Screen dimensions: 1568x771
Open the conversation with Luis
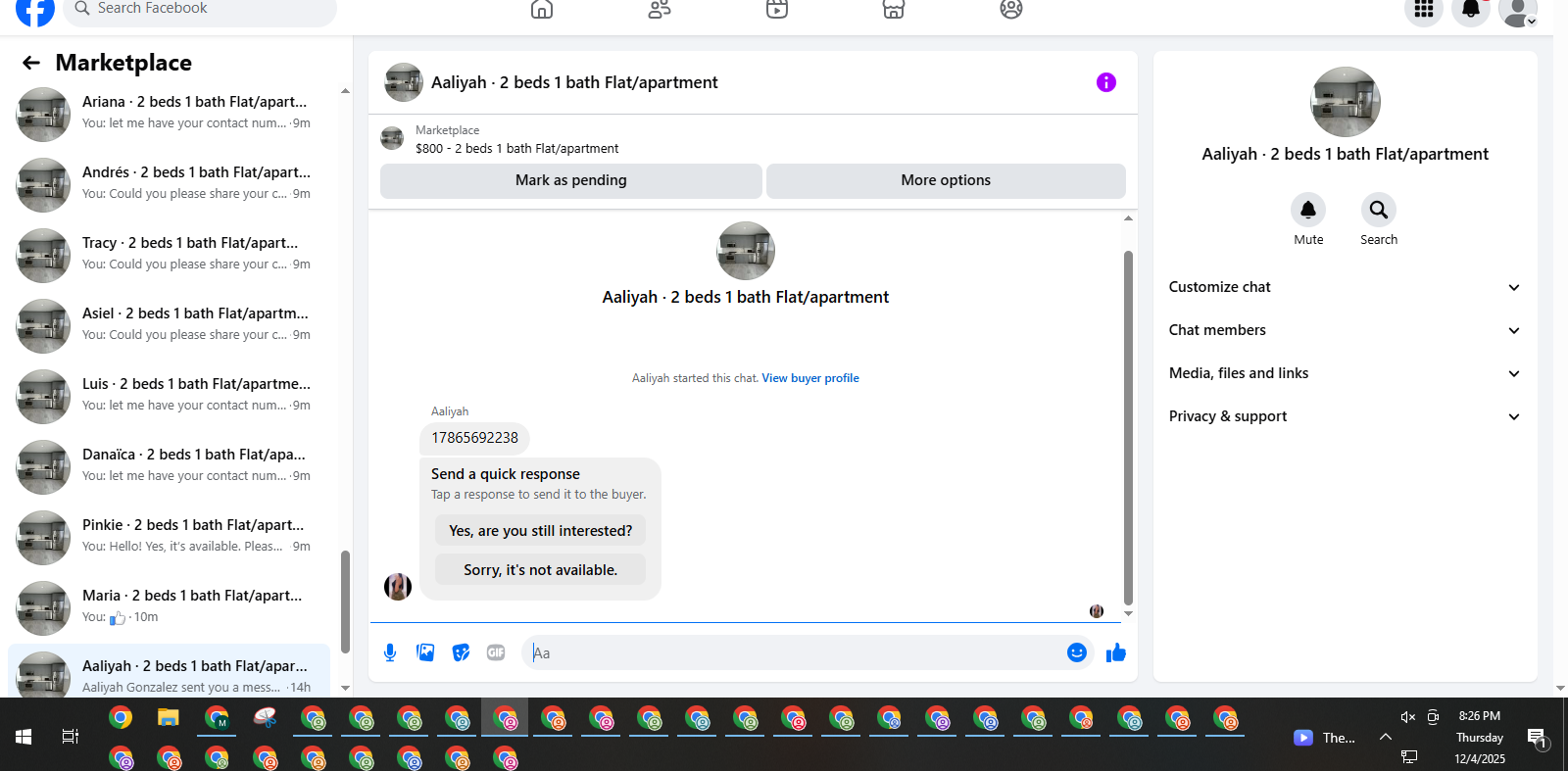pos(169,396)
